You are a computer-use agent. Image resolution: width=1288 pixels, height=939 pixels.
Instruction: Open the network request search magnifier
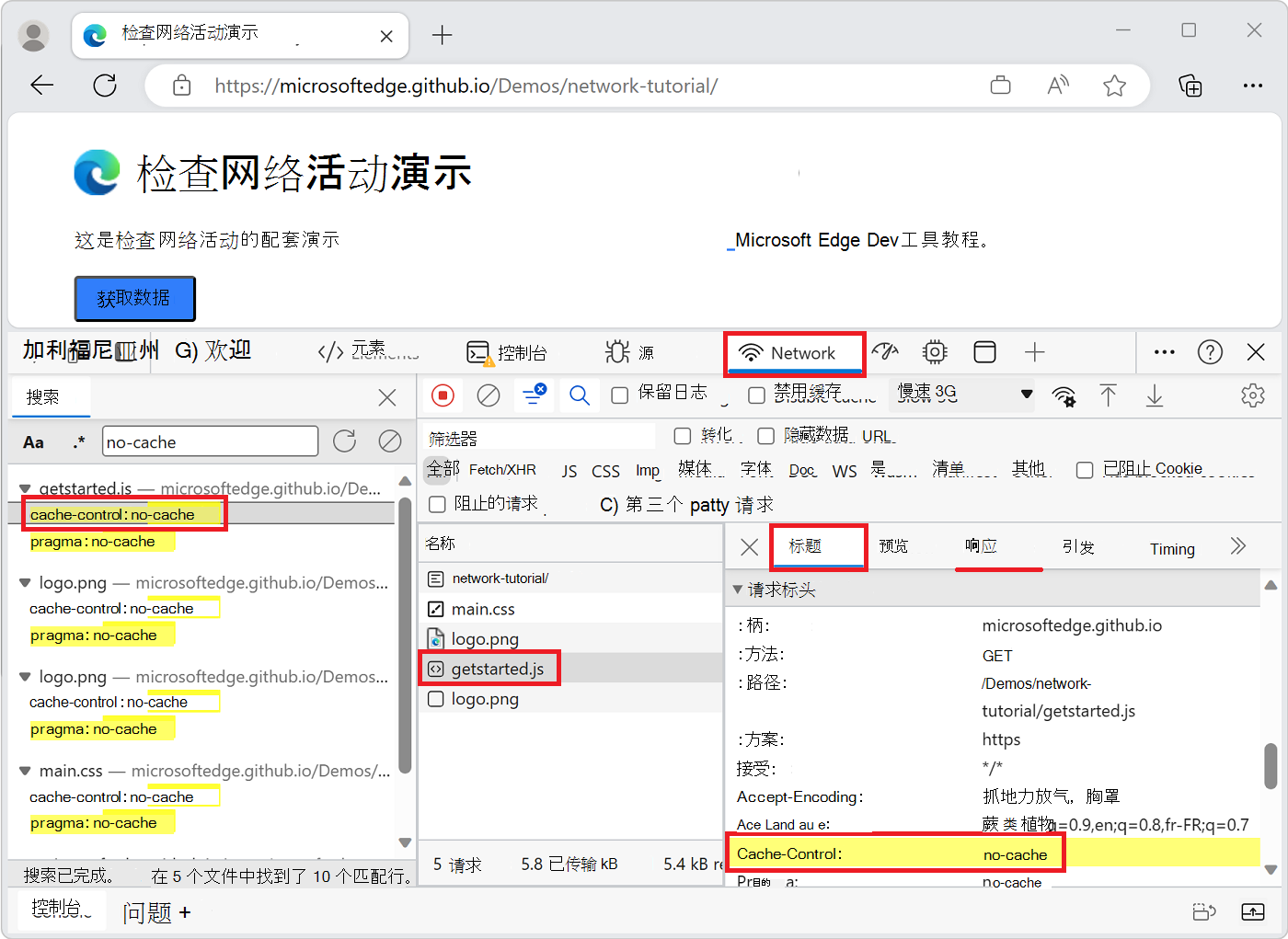pos(580,395)
